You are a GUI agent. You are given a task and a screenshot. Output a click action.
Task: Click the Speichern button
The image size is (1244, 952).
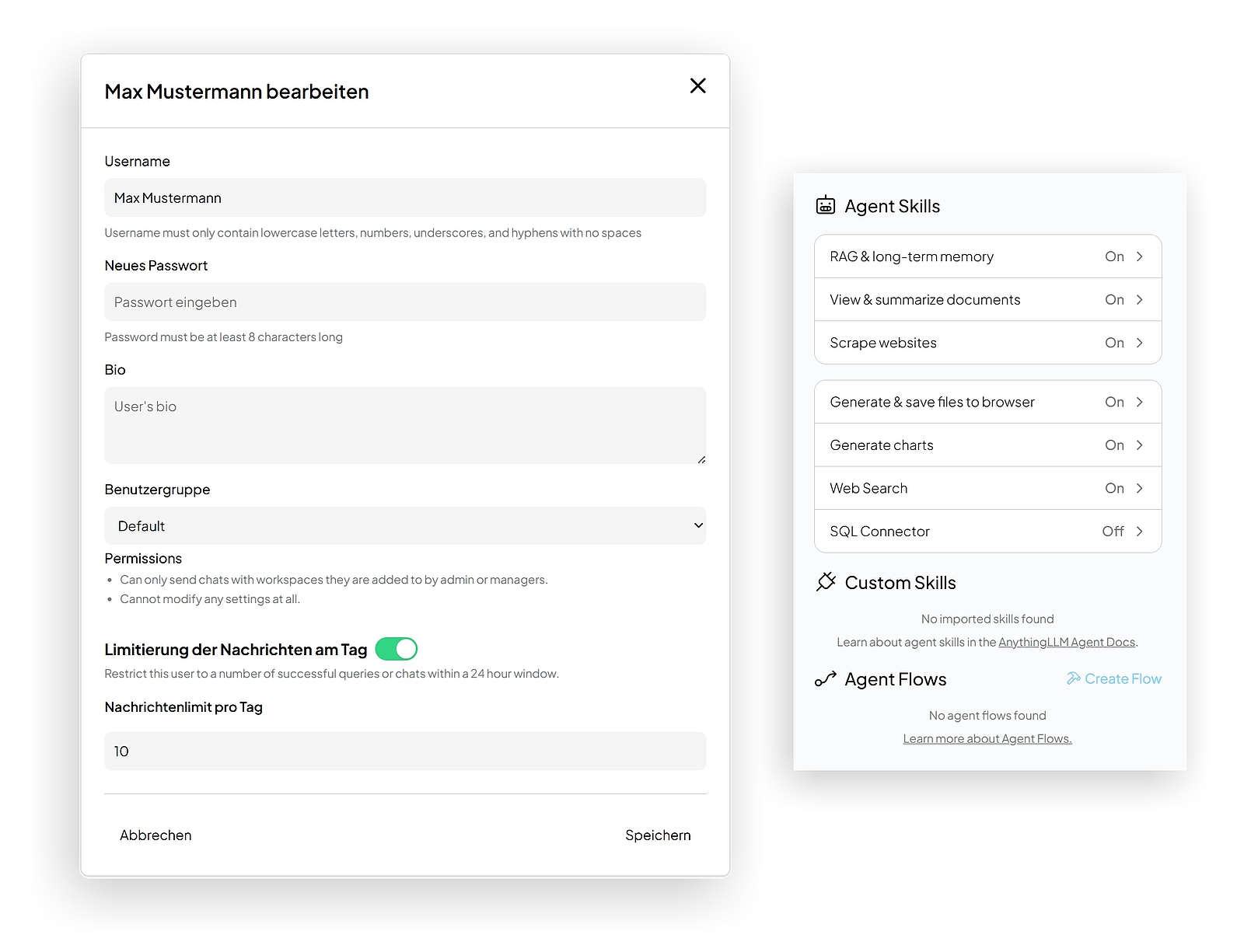658,835
